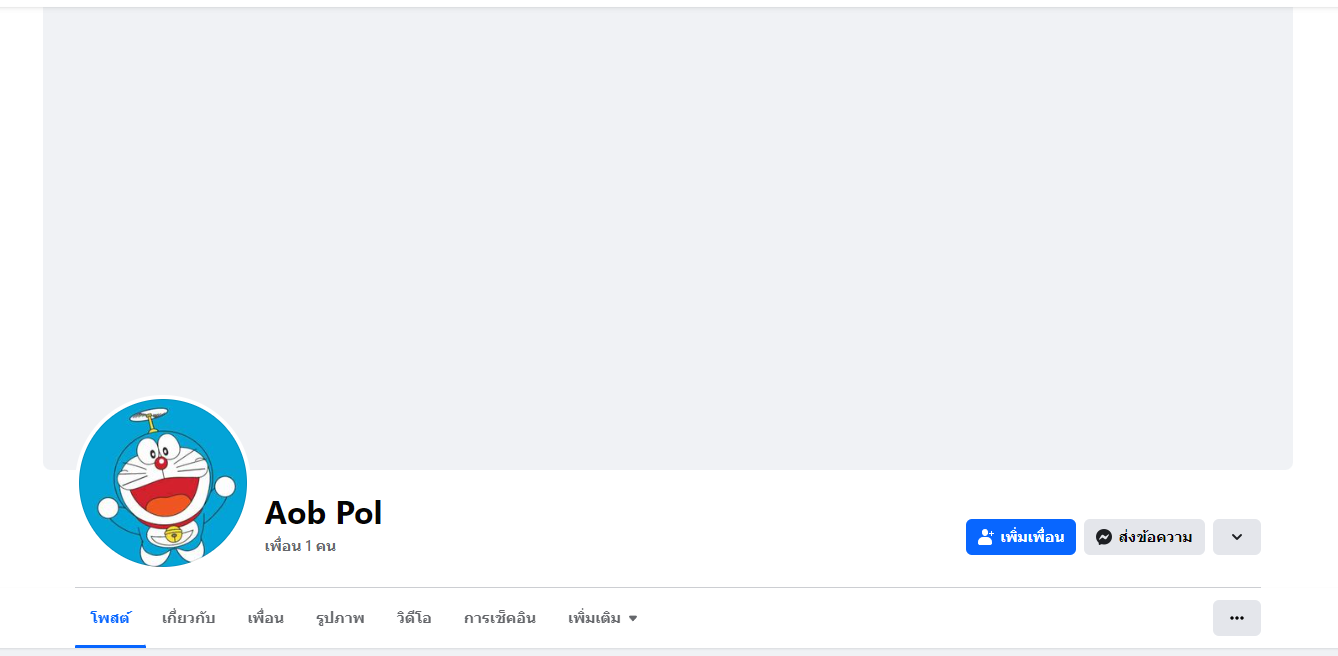The width and height of the screenshot is (1338, 656).
Task: Open the Doraemon profile picture
Action: pyautogui.click(x=163, y=482)
